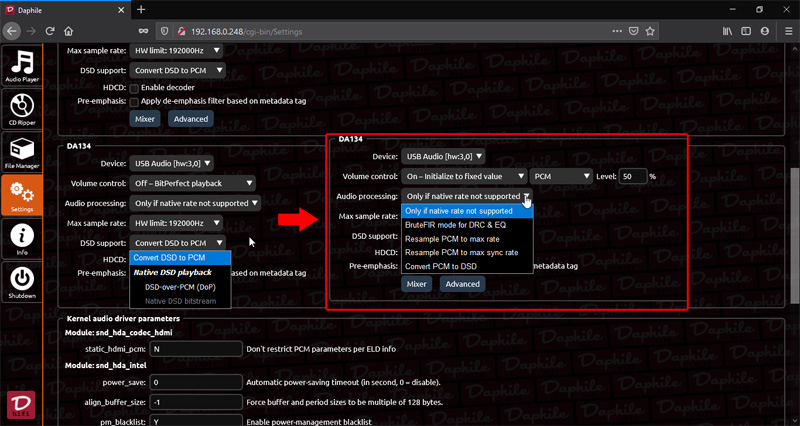Image resolution: width=800 pixels, height=426 pixels.
Task: Choose Resample PCM to max rate
Action: click(x=467, y=239)
